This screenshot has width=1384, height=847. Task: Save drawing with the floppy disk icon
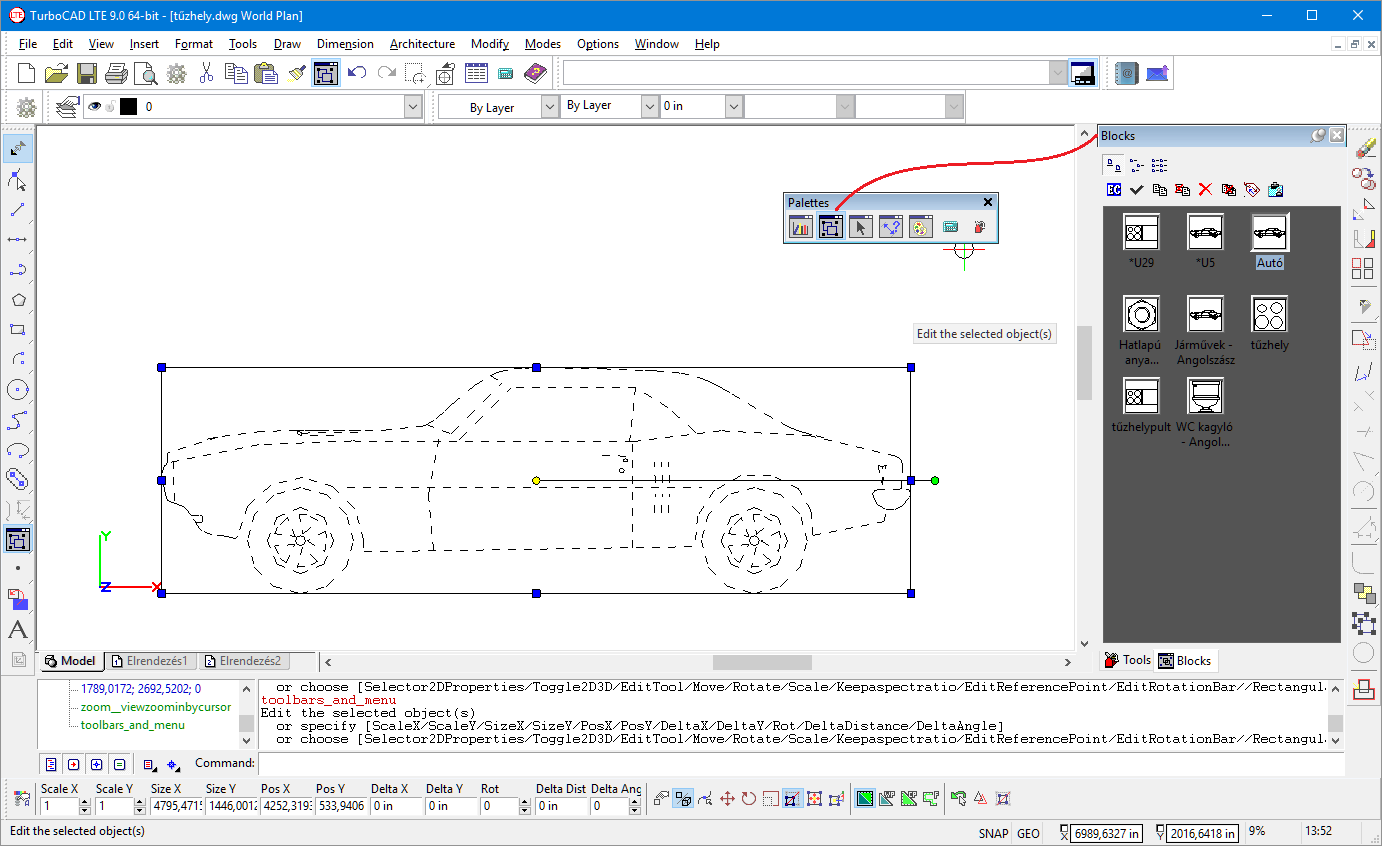pos(87,73)
